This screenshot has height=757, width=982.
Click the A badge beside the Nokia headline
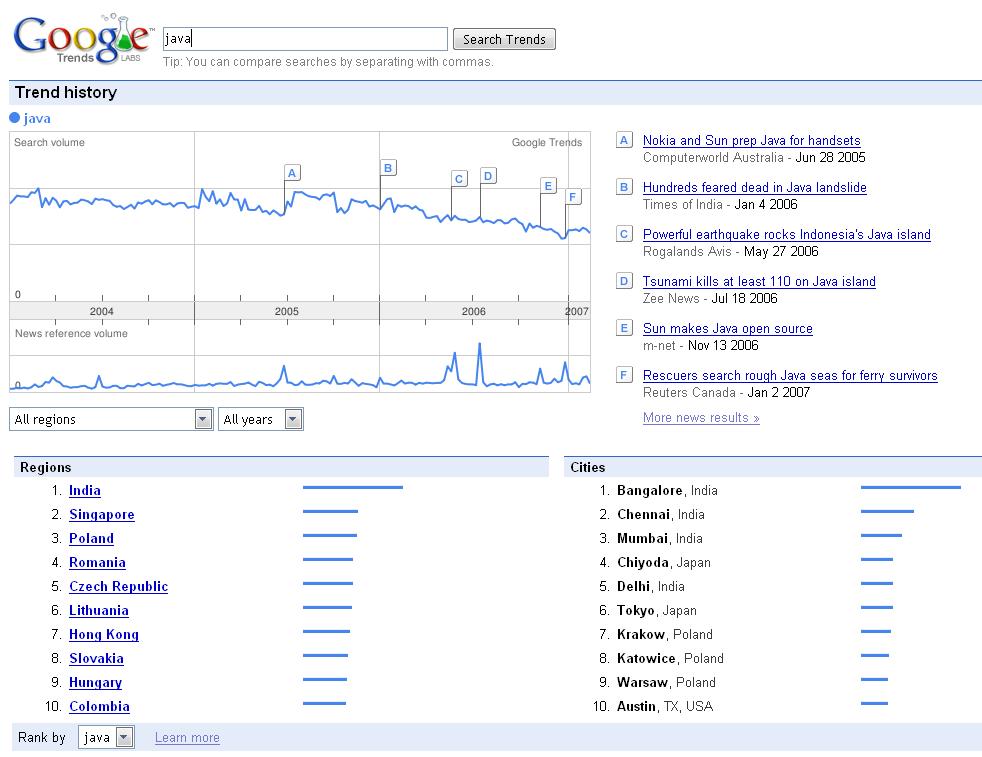624,140
